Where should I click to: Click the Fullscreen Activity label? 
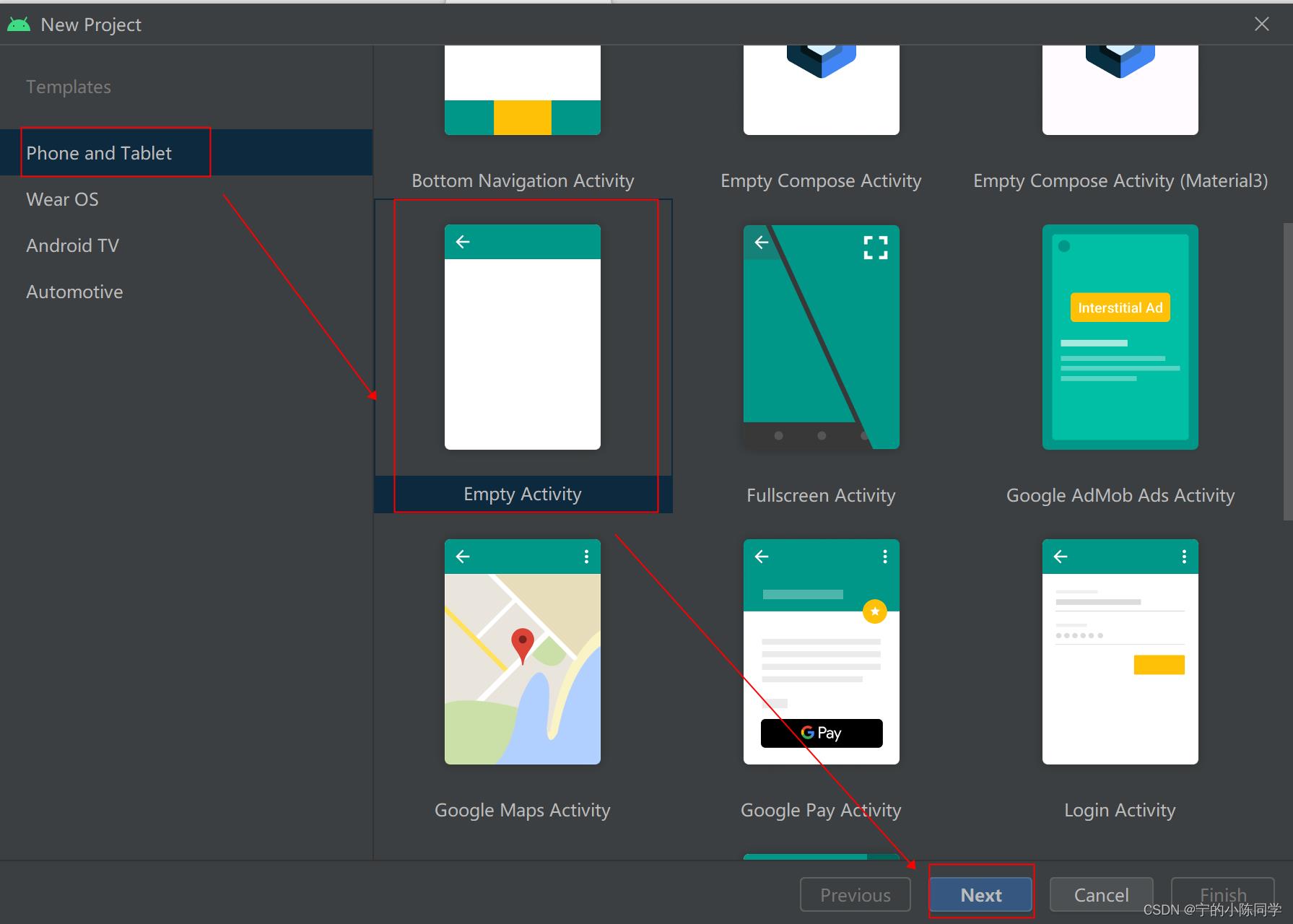(x=821, y=496)
